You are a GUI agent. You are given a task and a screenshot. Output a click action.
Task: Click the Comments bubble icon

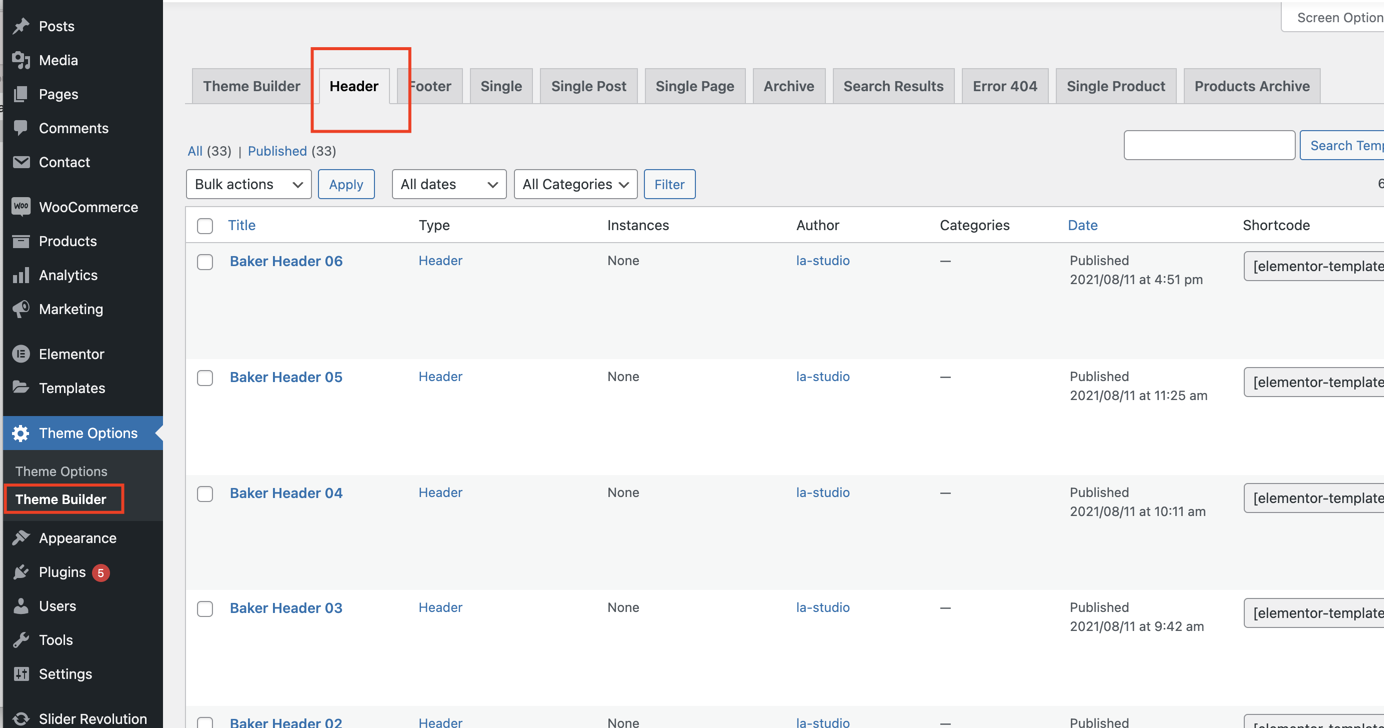(21, 128)
